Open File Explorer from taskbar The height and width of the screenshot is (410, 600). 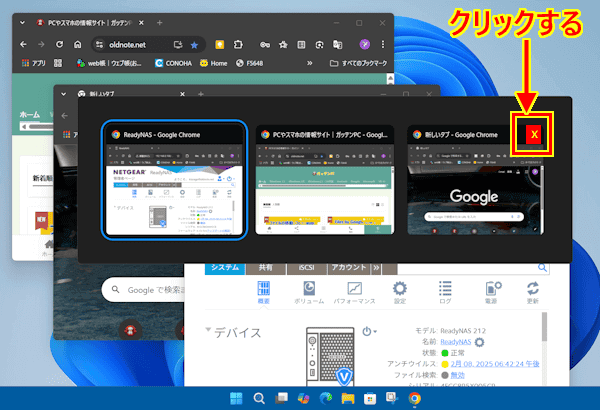coord(348,399)
